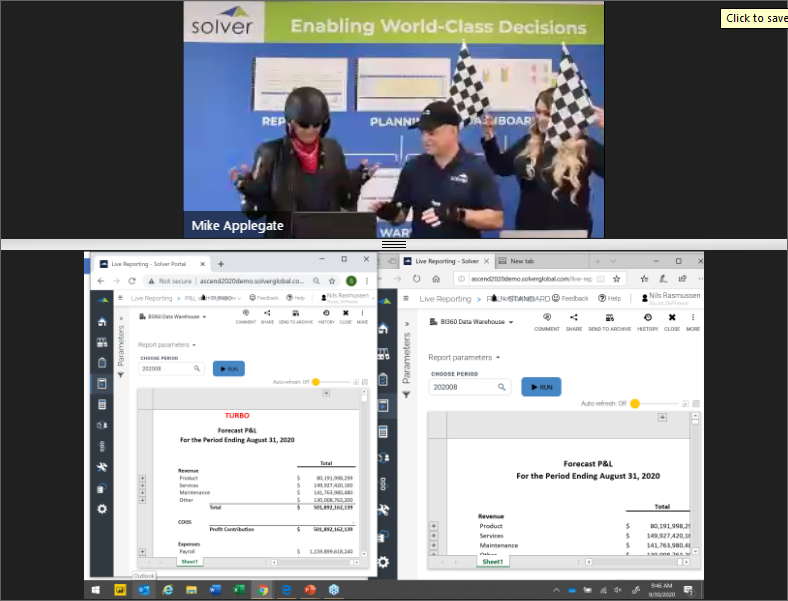Click Help in the Edge window
The height and width of the screenshot is (601, 788).
coord(610,298)
